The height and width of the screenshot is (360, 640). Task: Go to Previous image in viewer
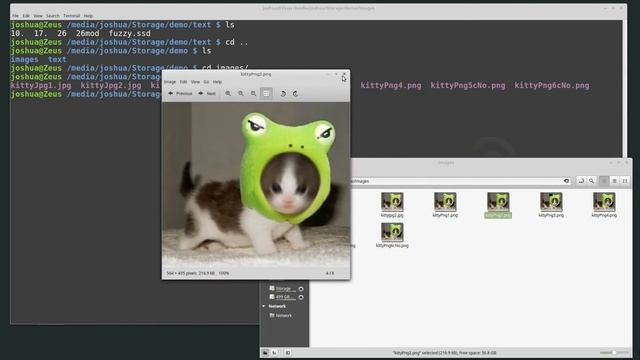point(180,93)
